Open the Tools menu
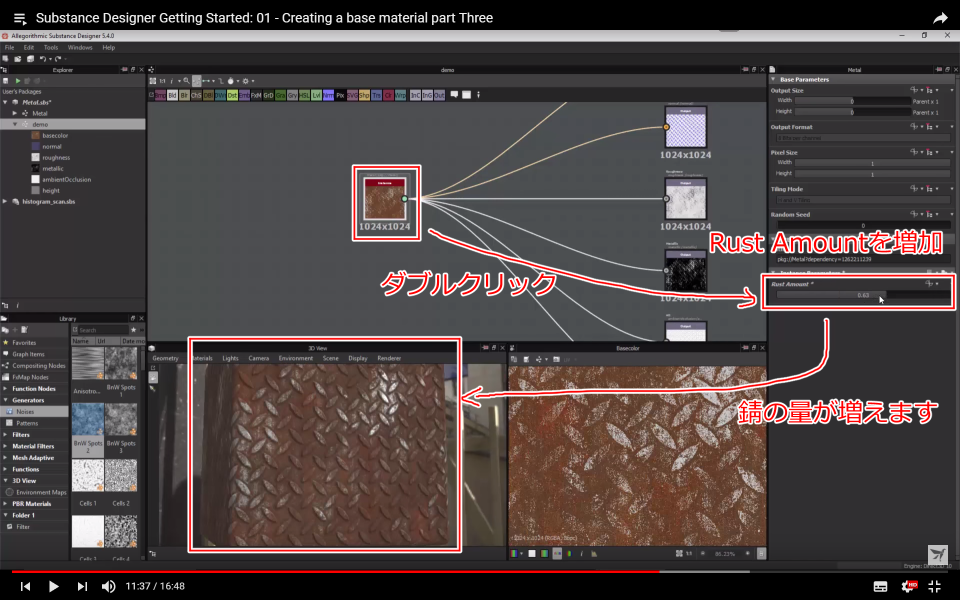Screen dimensions: 960x600 [x=51, y=47]
